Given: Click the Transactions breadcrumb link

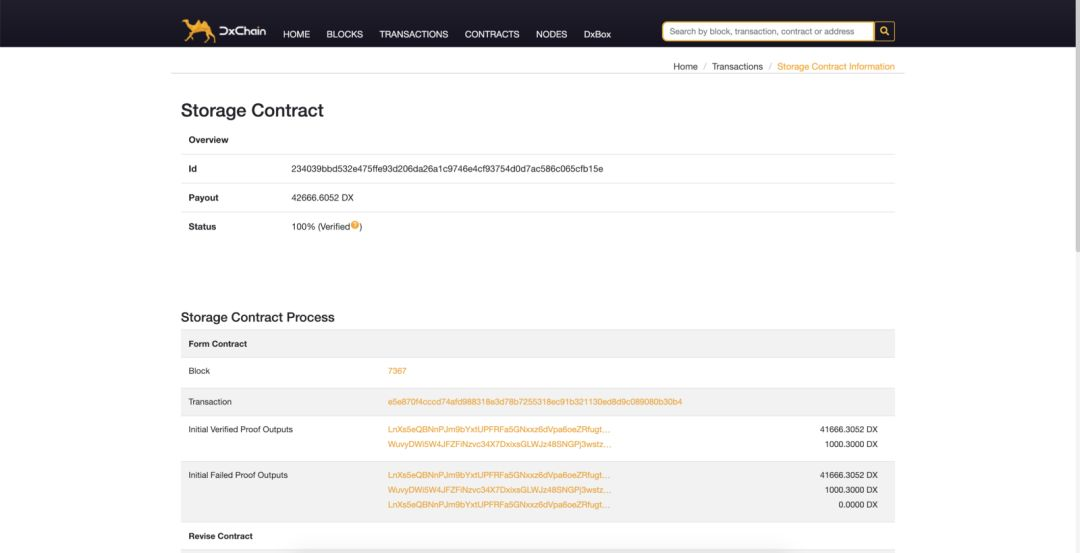Looking at the screenshot, I should coord(737,67).
